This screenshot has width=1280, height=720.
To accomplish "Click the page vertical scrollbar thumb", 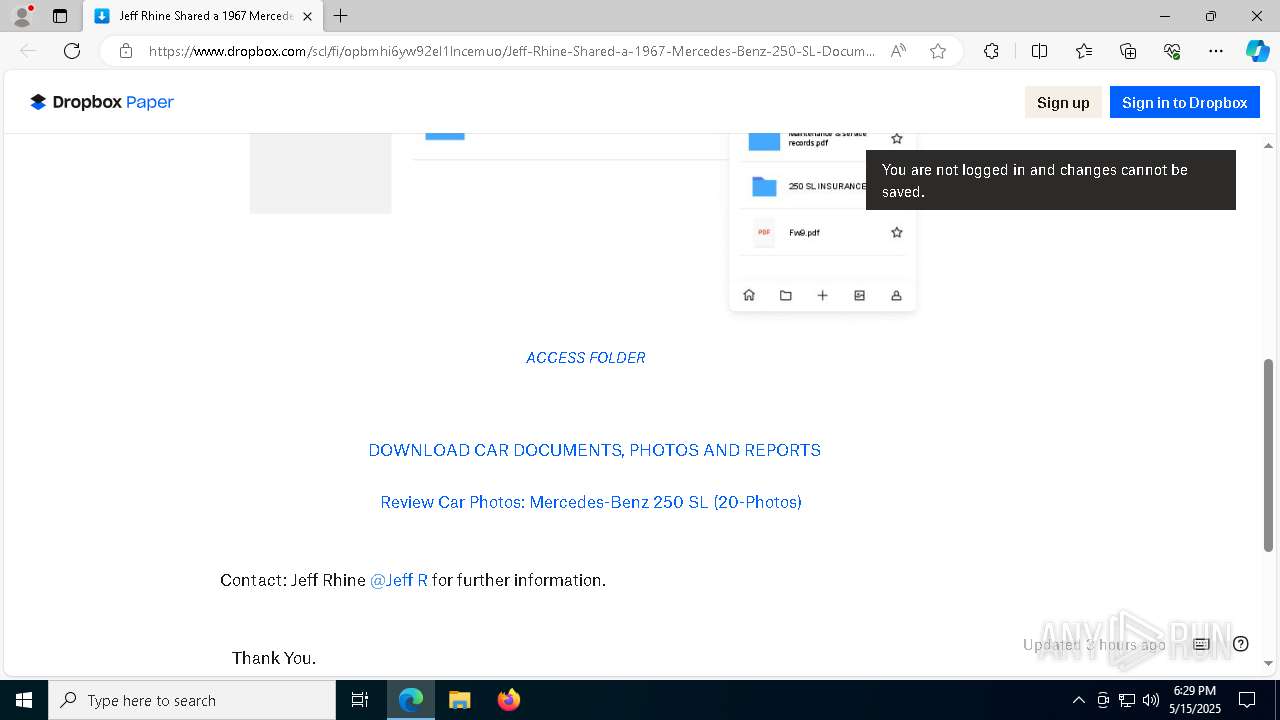I will pyautogui.click(x=1268, y=455).
